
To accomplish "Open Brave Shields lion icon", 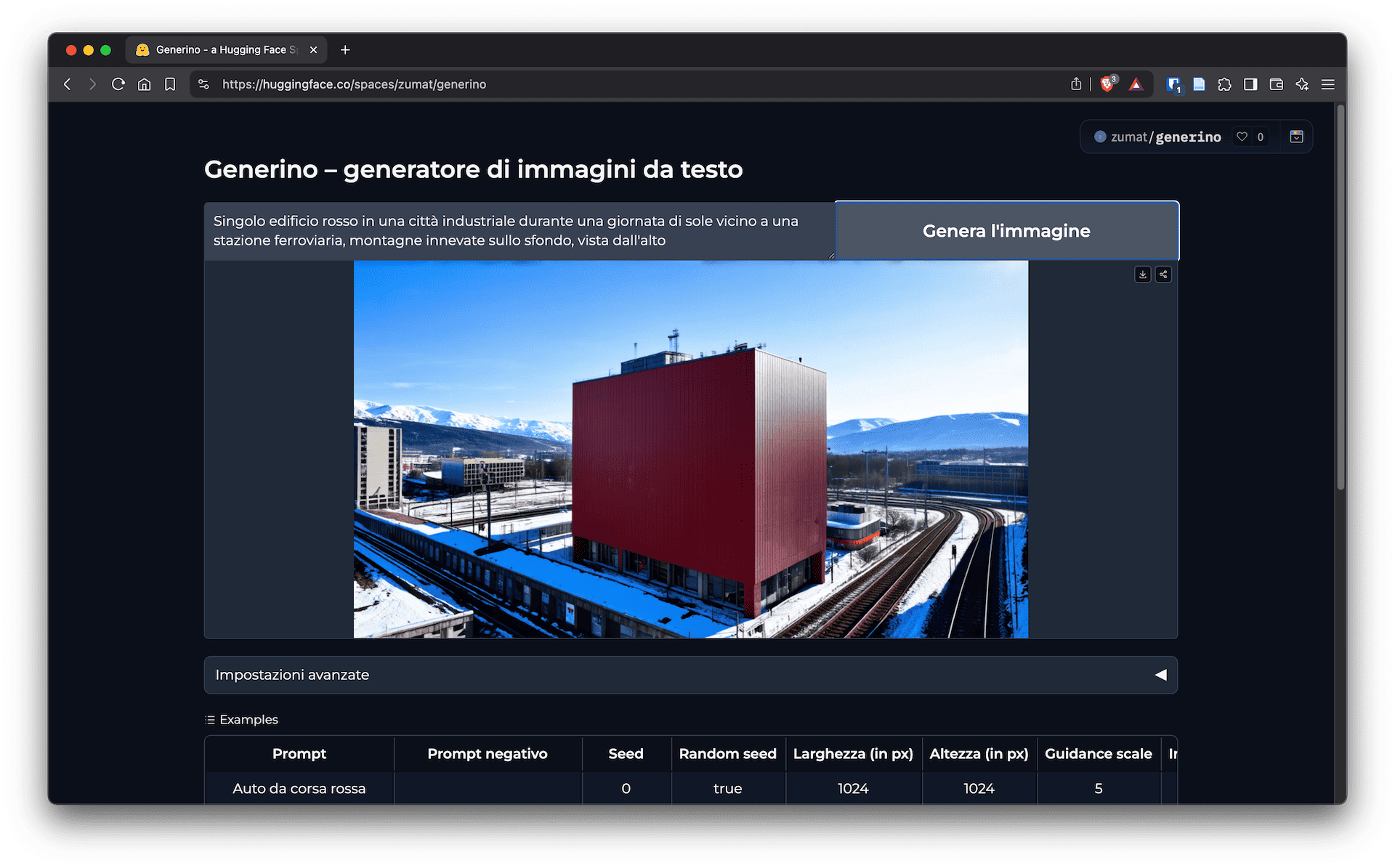I will tap(1107, 84).
